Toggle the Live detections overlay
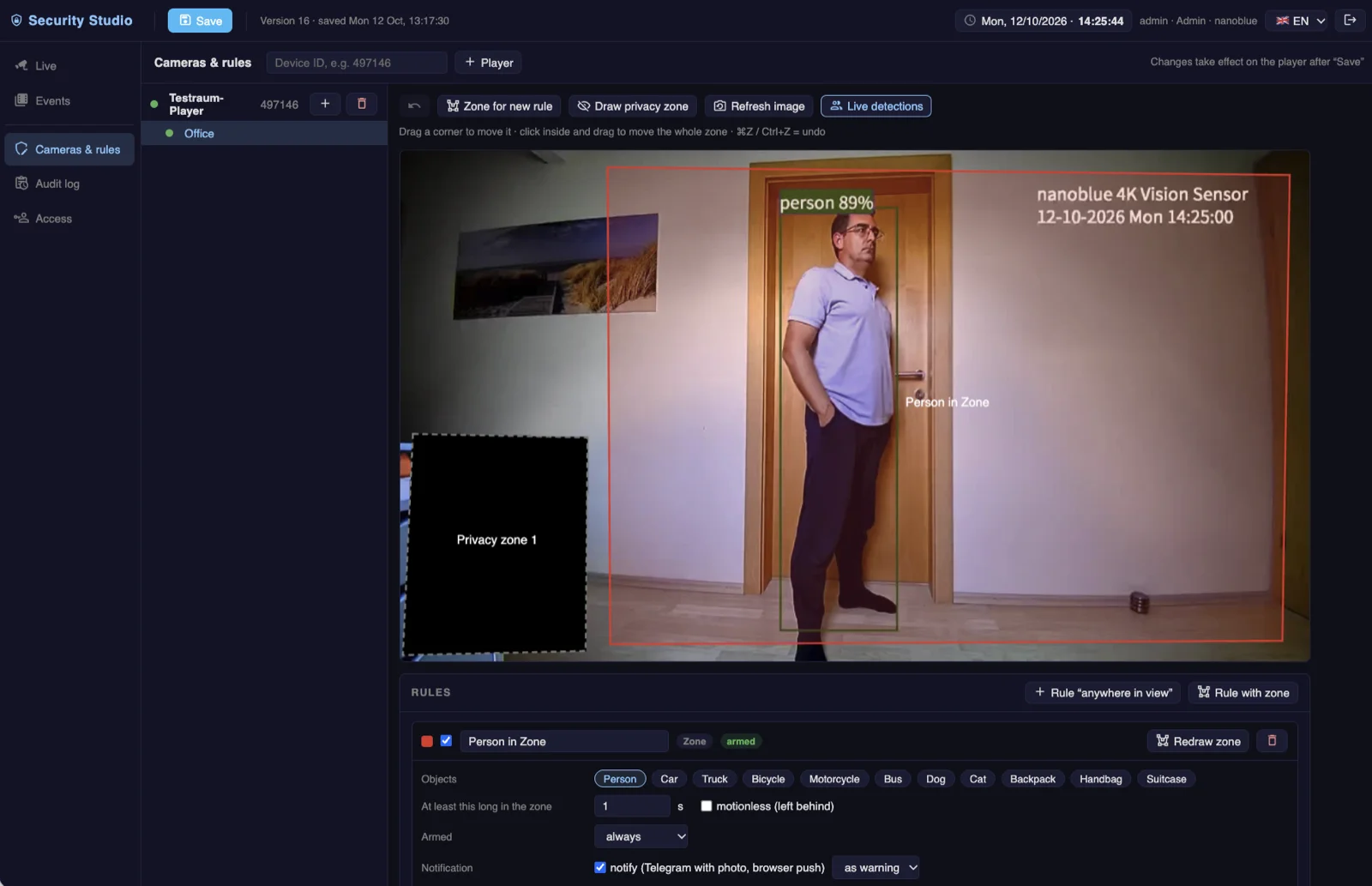This screenshot has height=886, width=1372. coord(876,106)
